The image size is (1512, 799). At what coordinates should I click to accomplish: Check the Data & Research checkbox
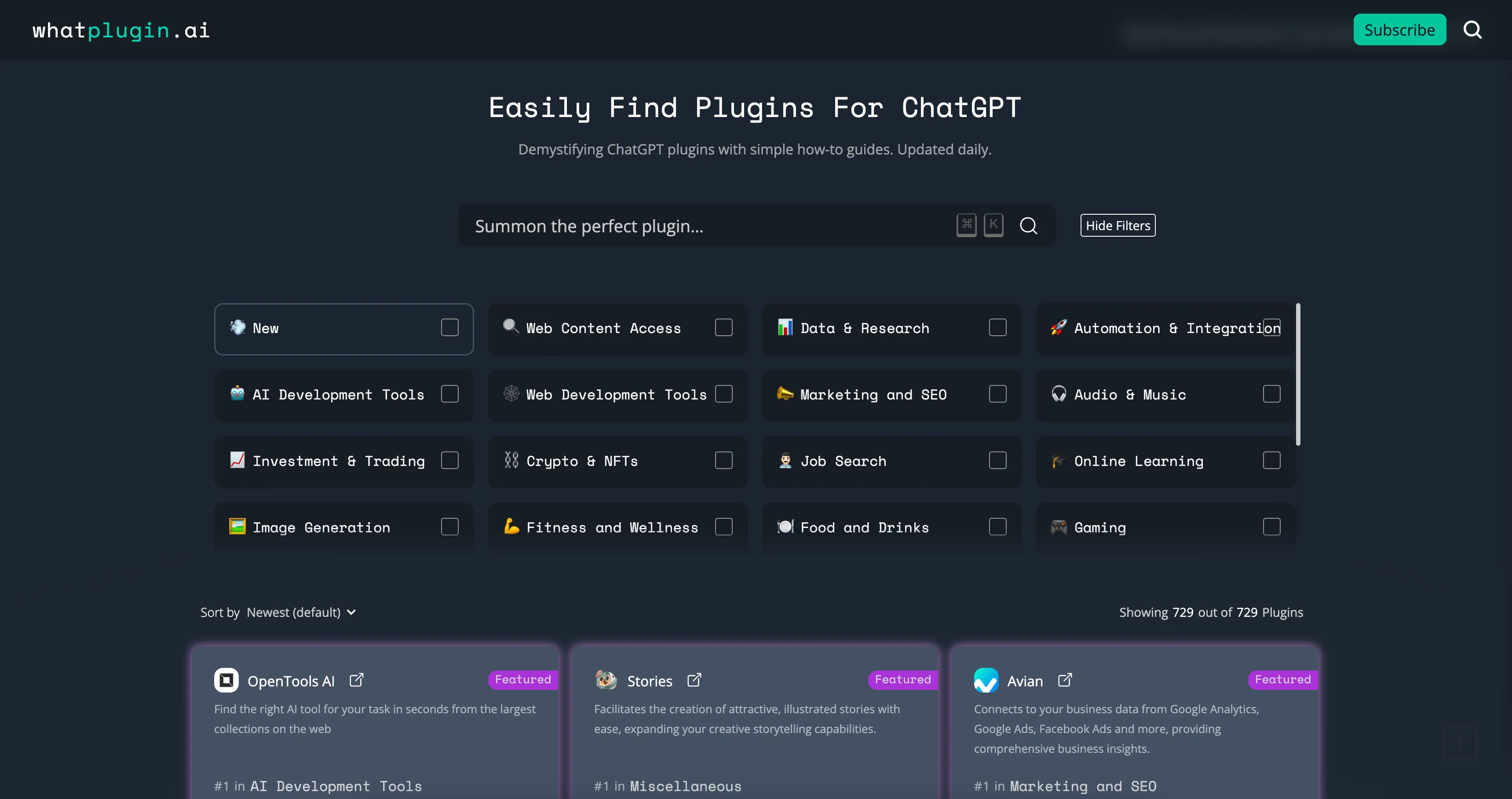click(x=997, y=328)
